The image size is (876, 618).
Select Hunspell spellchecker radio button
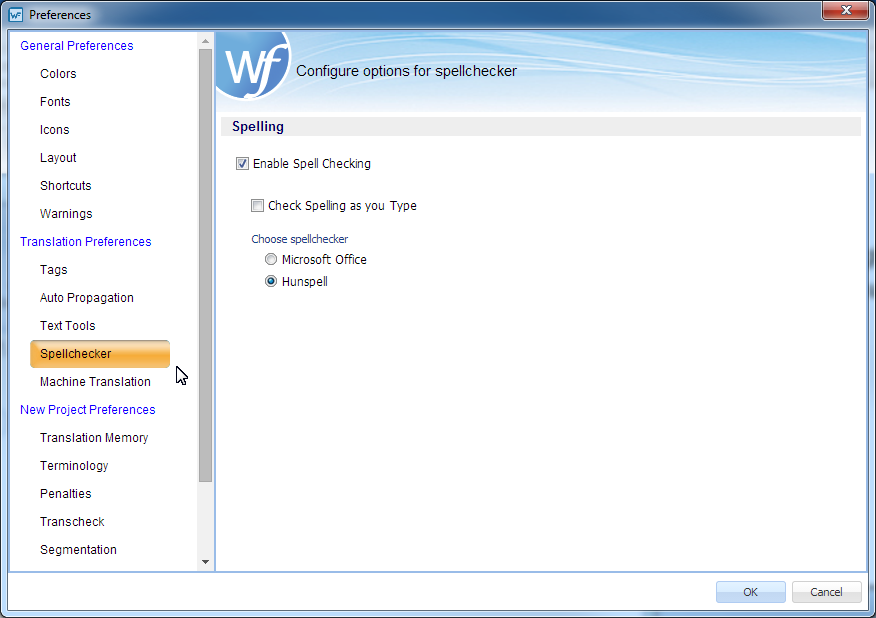pos(271,281)
